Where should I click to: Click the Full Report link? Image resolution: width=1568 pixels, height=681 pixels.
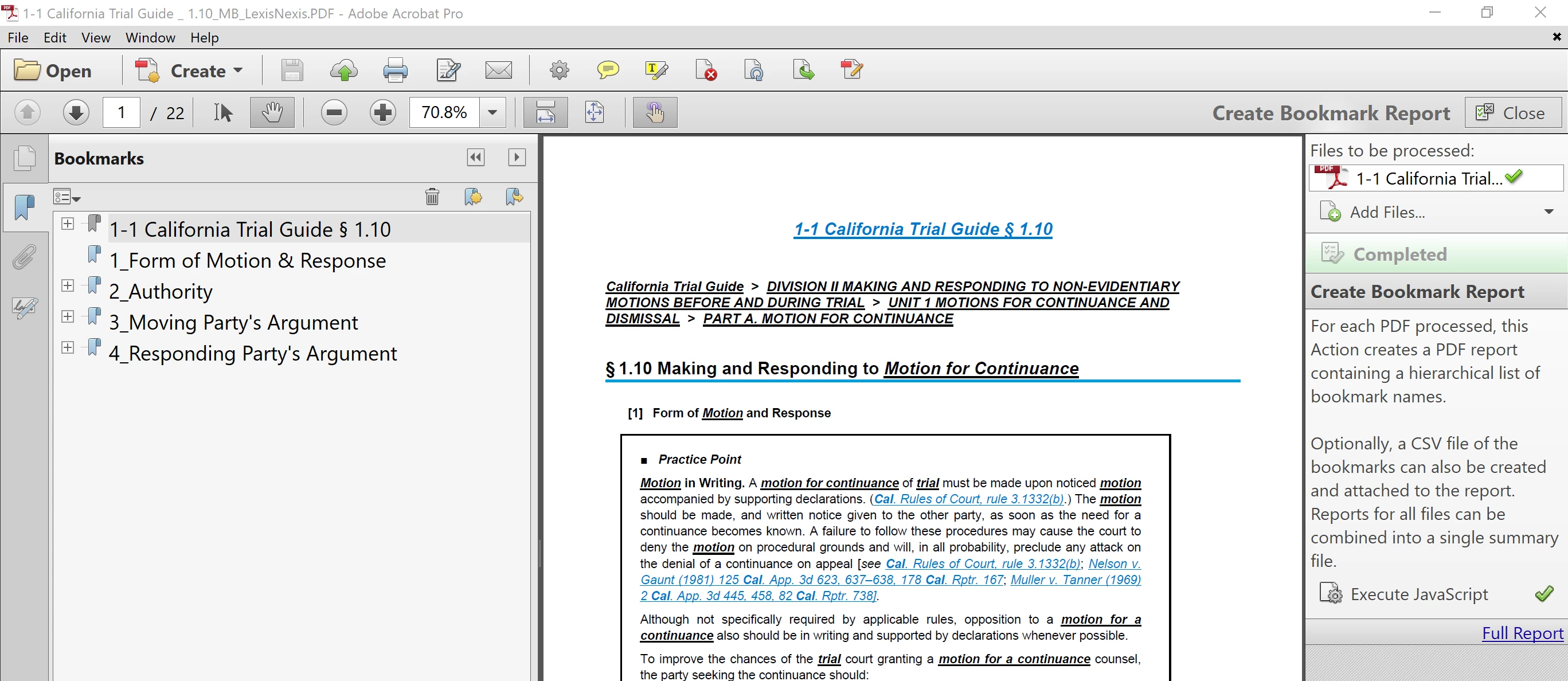pos(1522,633)
